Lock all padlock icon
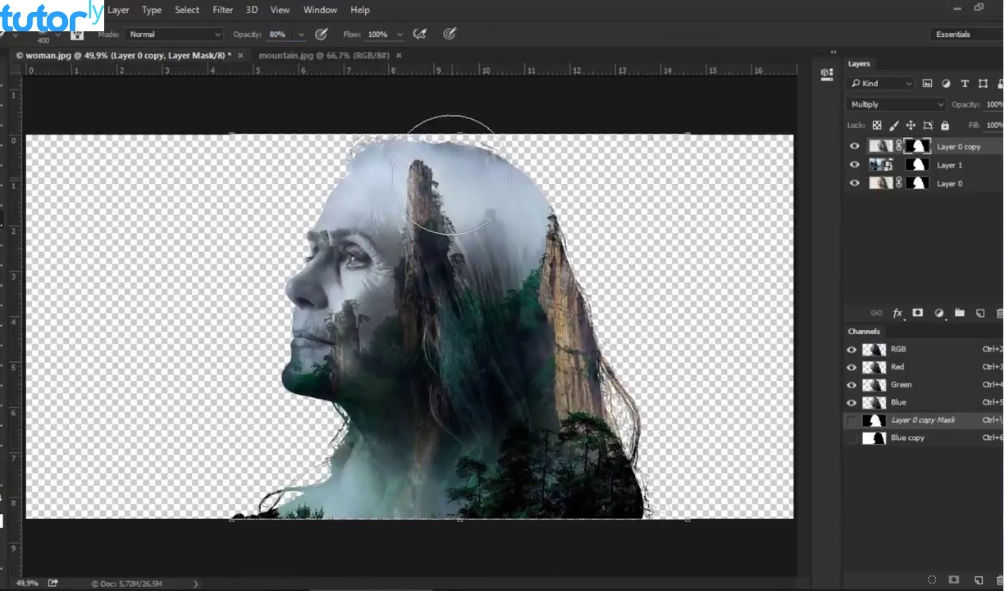Screen dimensions: 1004x591 (945, 125)
